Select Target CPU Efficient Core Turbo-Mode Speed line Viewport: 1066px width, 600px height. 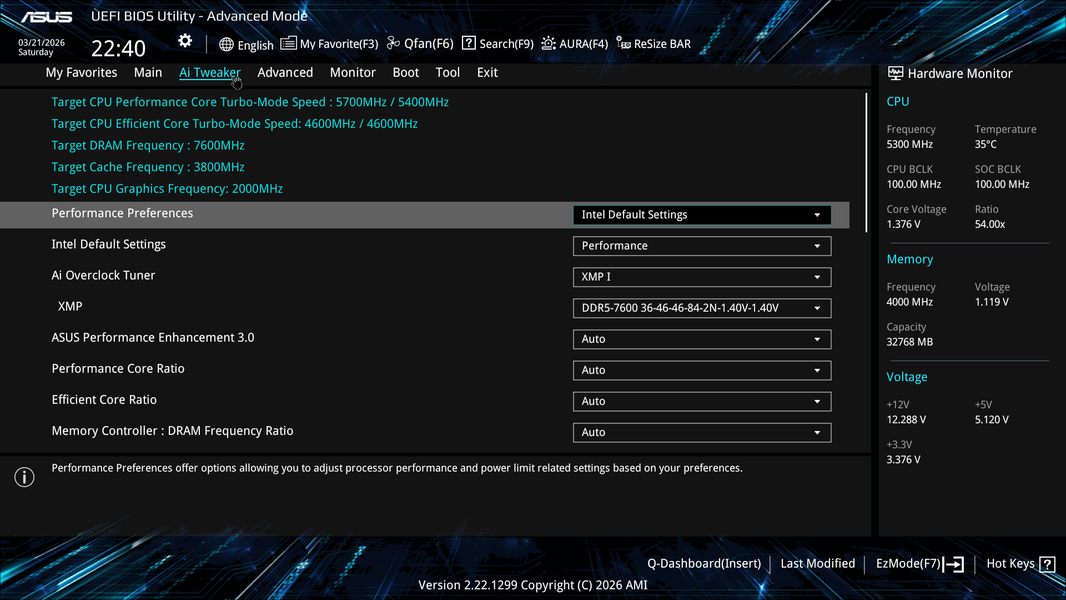tap(235, 124)
